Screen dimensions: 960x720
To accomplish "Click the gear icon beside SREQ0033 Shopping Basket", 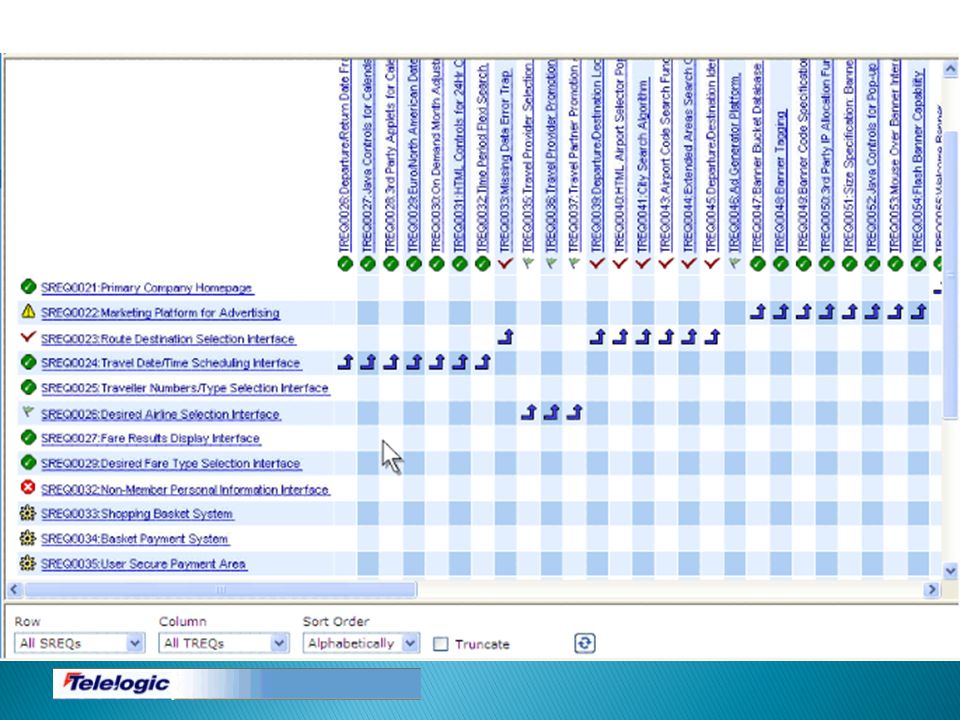I will (28, 512).
